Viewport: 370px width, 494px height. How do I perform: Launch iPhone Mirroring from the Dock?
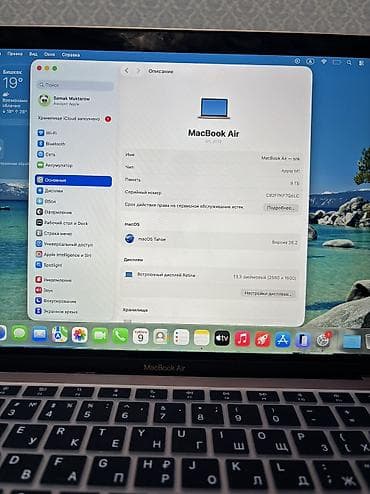(x=303, y=340)
